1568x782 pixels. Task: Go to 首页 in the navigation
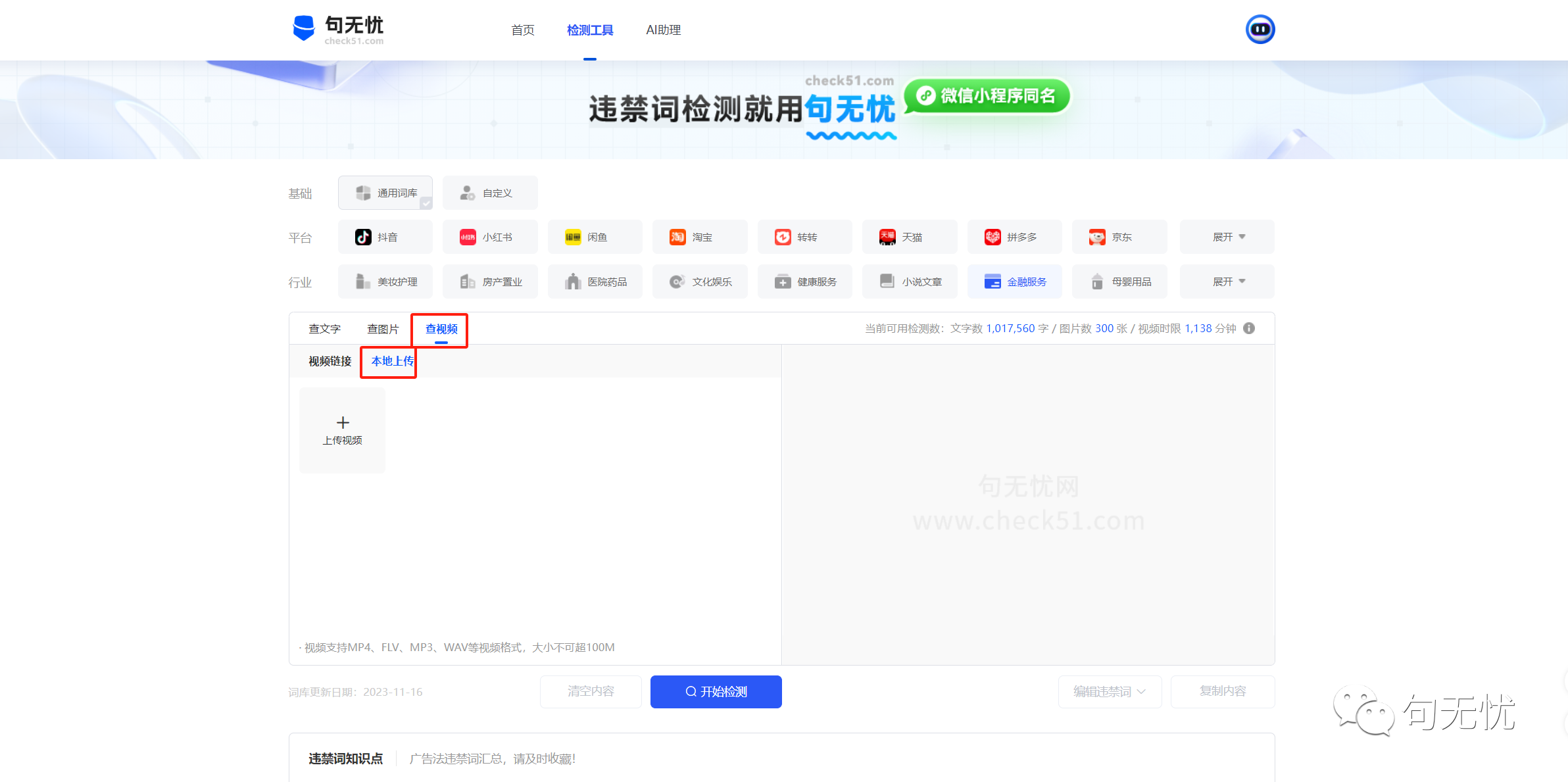[523, 30]
